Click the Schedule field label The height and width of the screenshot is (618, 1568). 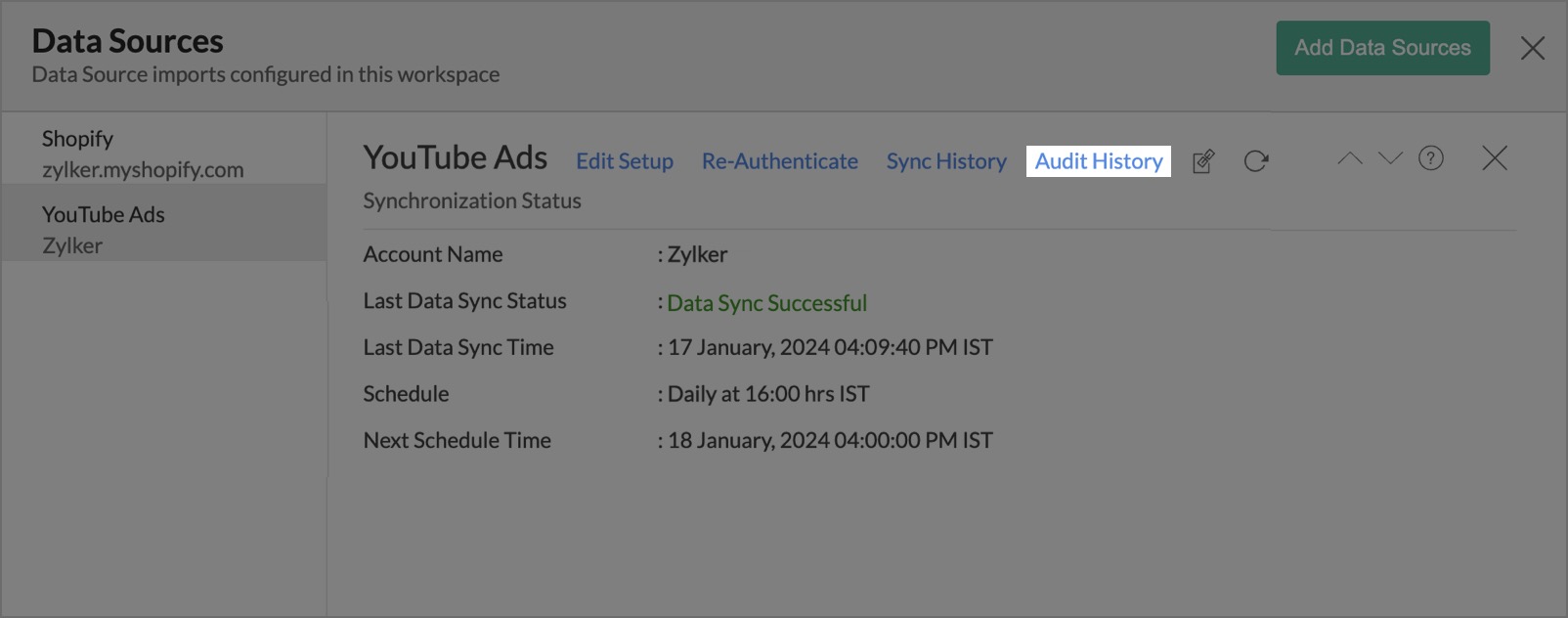click(x=406, y=394)
